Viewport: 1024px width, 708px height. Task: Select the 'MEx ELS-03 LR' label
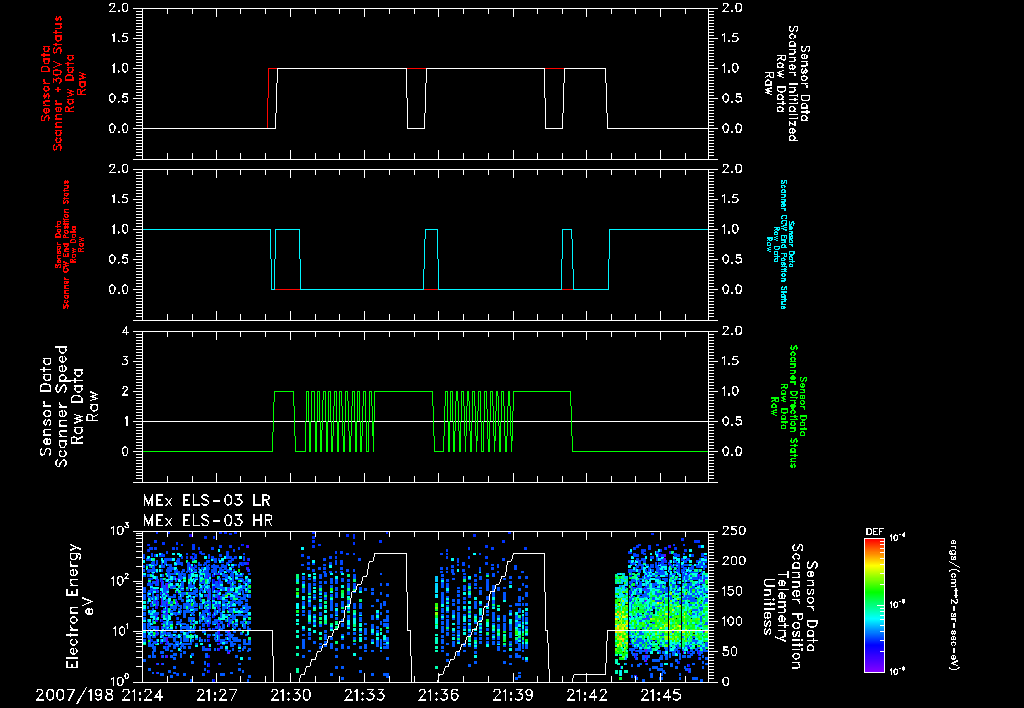pos(206,501)
